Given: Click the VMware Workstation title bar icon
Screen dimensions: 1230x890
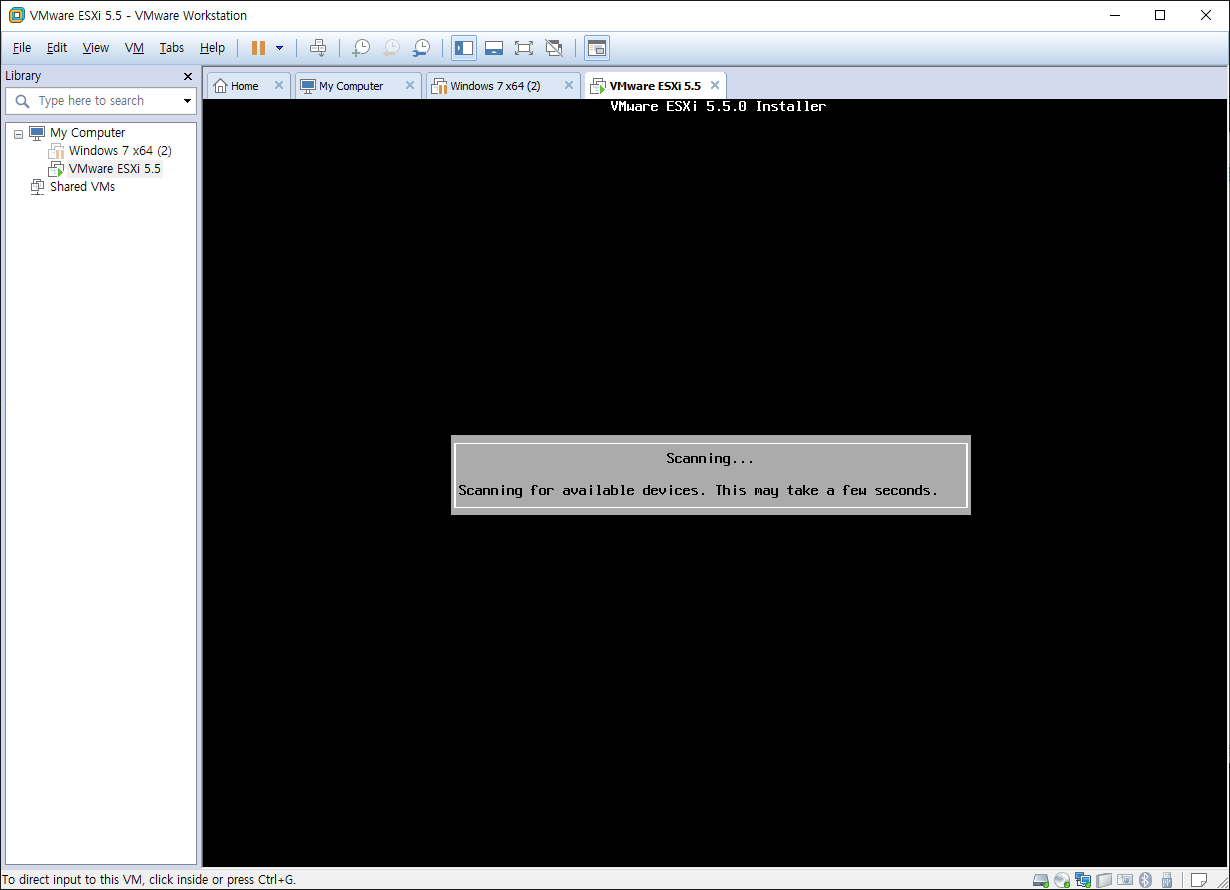Looking at the screenshot, I should point(16,15).
